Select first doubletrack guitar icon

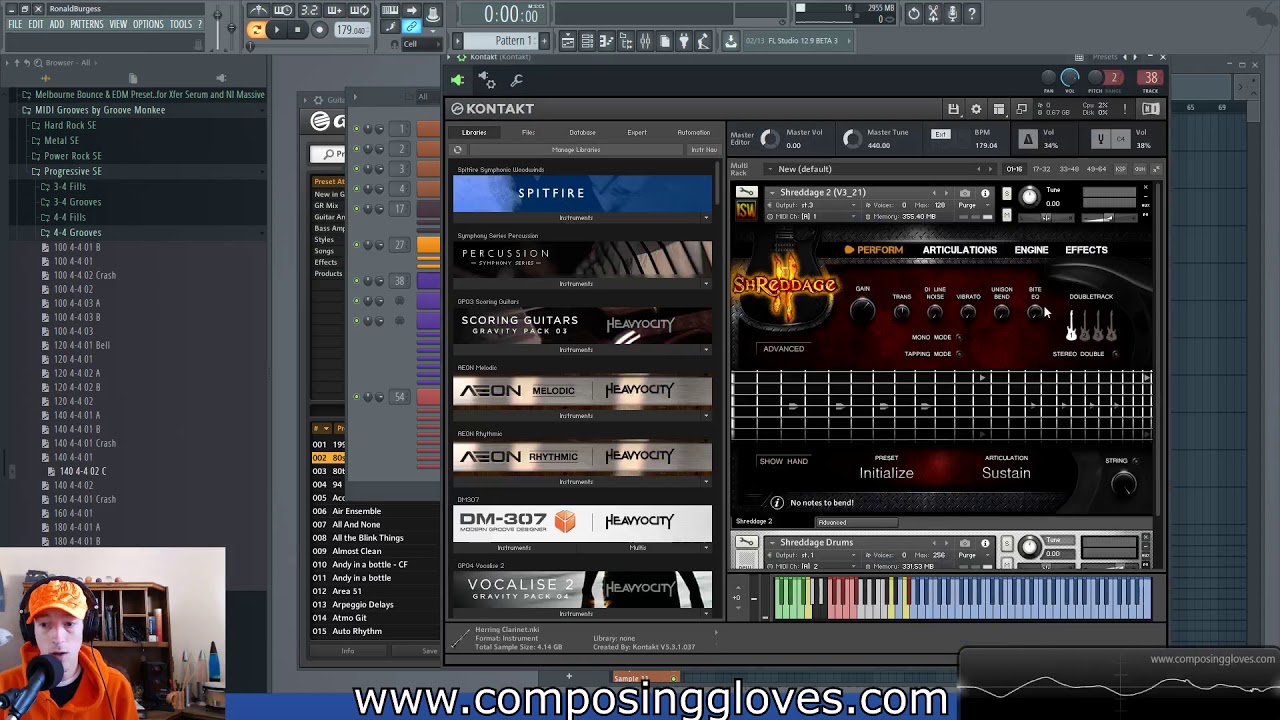point(1071,325)
